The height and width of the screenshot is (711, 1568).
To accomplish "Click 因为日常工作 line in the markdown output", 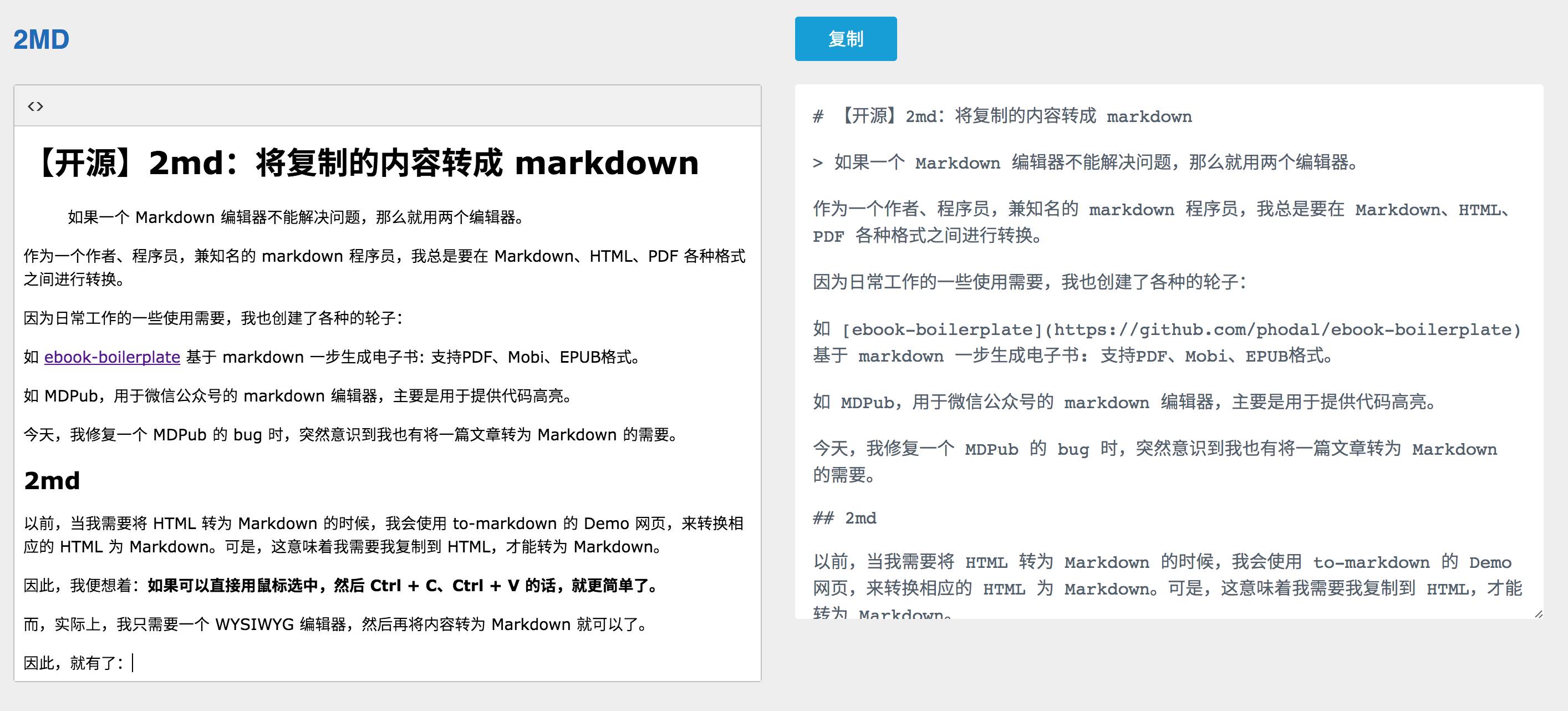I will pyautogui.click(x=1030, y=282).
